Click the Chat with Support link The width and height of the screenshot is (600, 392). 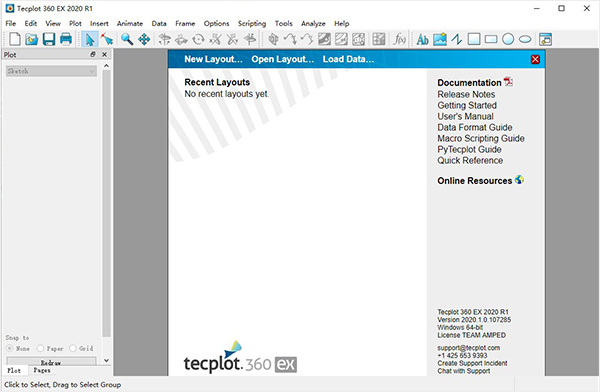[x=463, y=371]
